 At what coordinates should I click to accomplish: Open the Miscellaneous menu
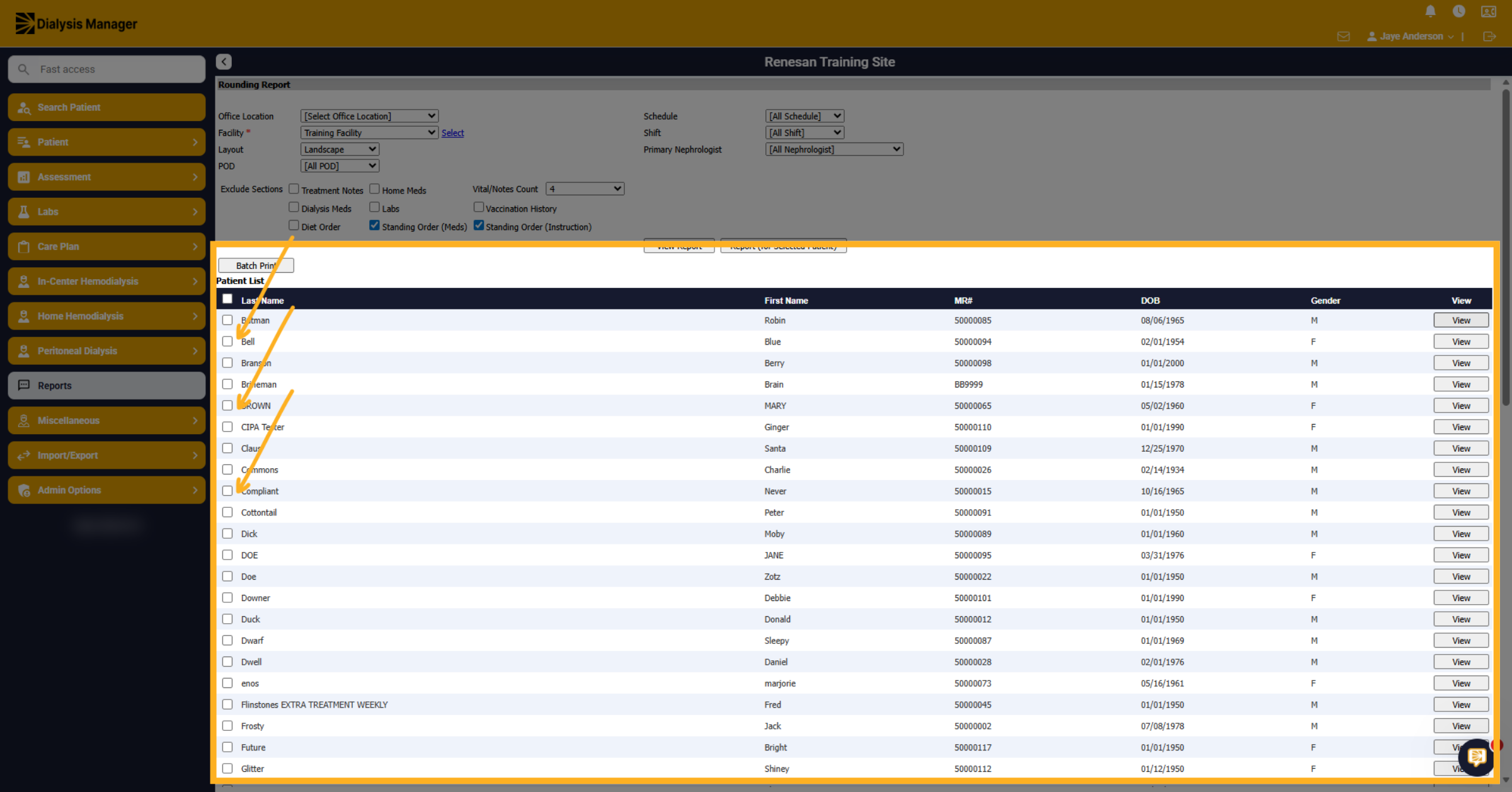[106, 420]
